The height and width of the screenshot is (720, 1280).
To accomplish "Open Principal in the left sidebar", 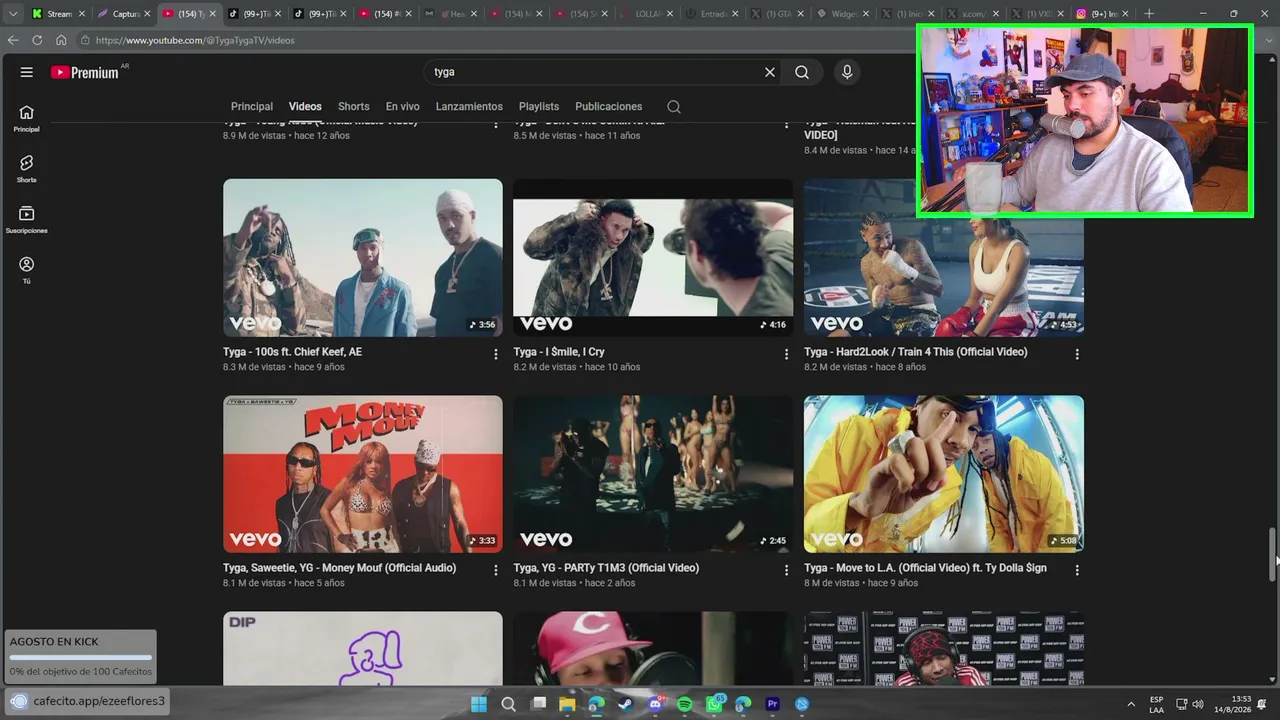I will 27,119.
